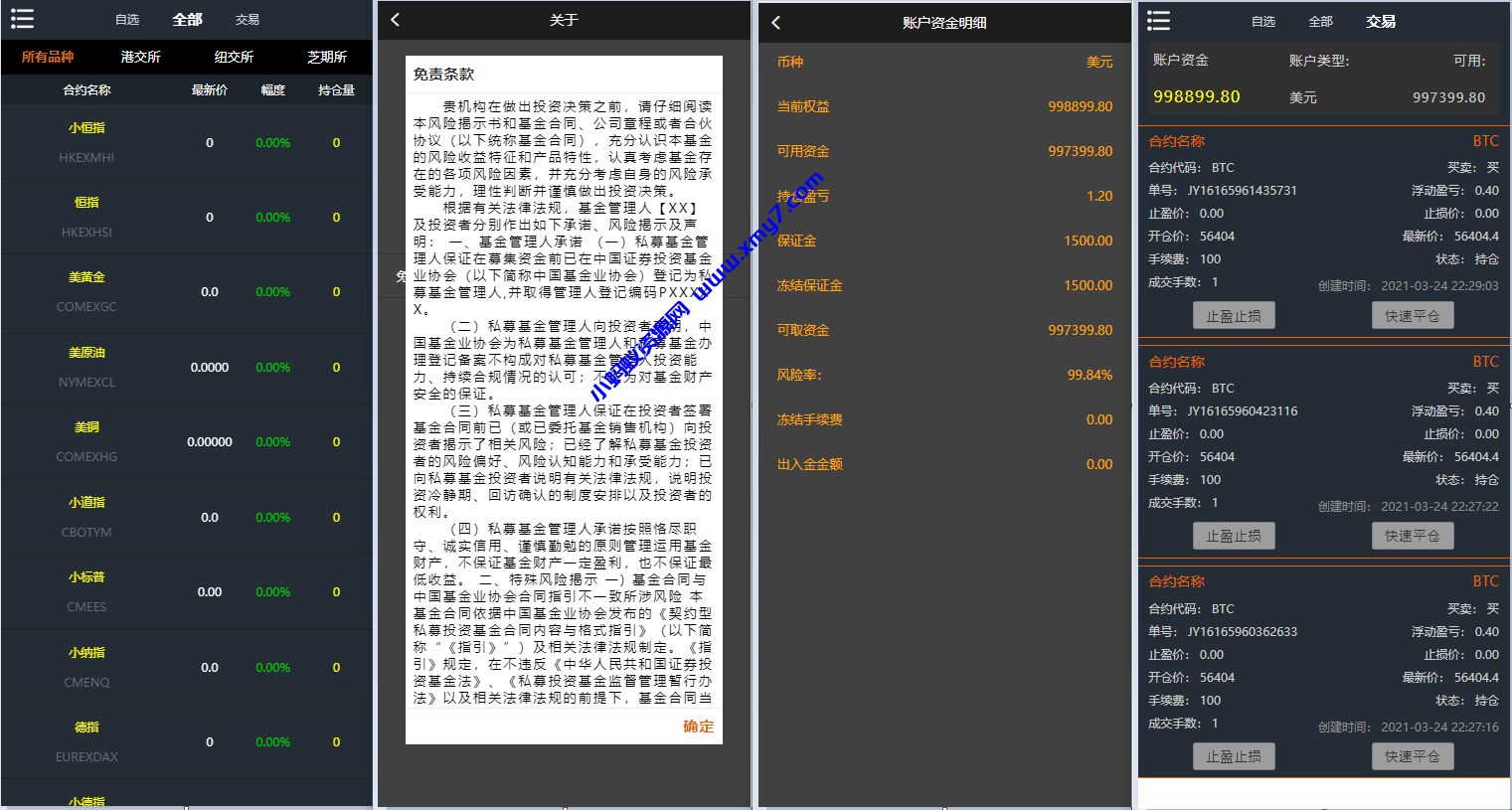Screen dimensions: 1512x810
Task: Click timestamp 2021-03-24 22:27:22
Action: [x=1439, y=506]
